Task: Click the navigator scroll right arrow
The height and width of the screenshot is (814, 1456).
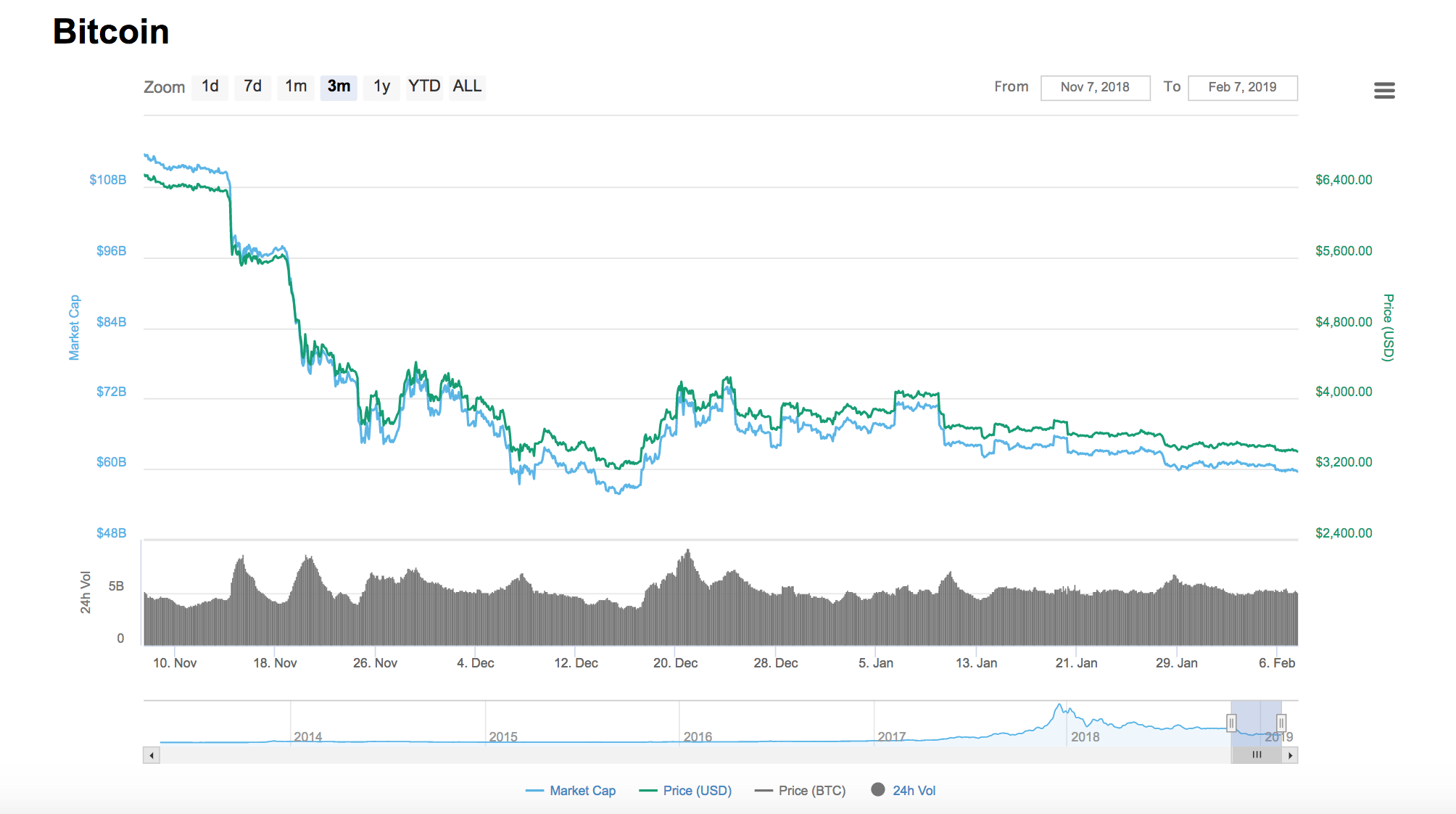Action: [1290, 755]
